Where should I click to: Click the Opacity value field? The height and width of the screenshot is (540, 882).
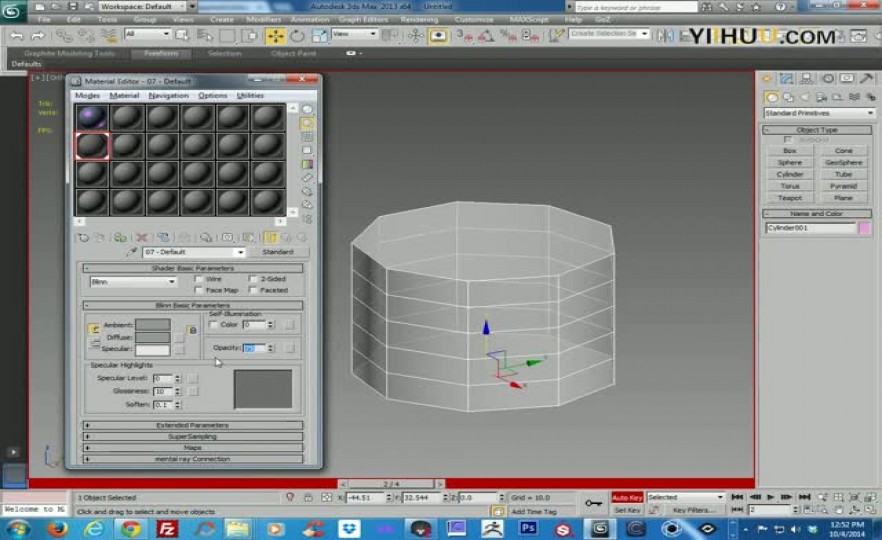pos(254,348)
